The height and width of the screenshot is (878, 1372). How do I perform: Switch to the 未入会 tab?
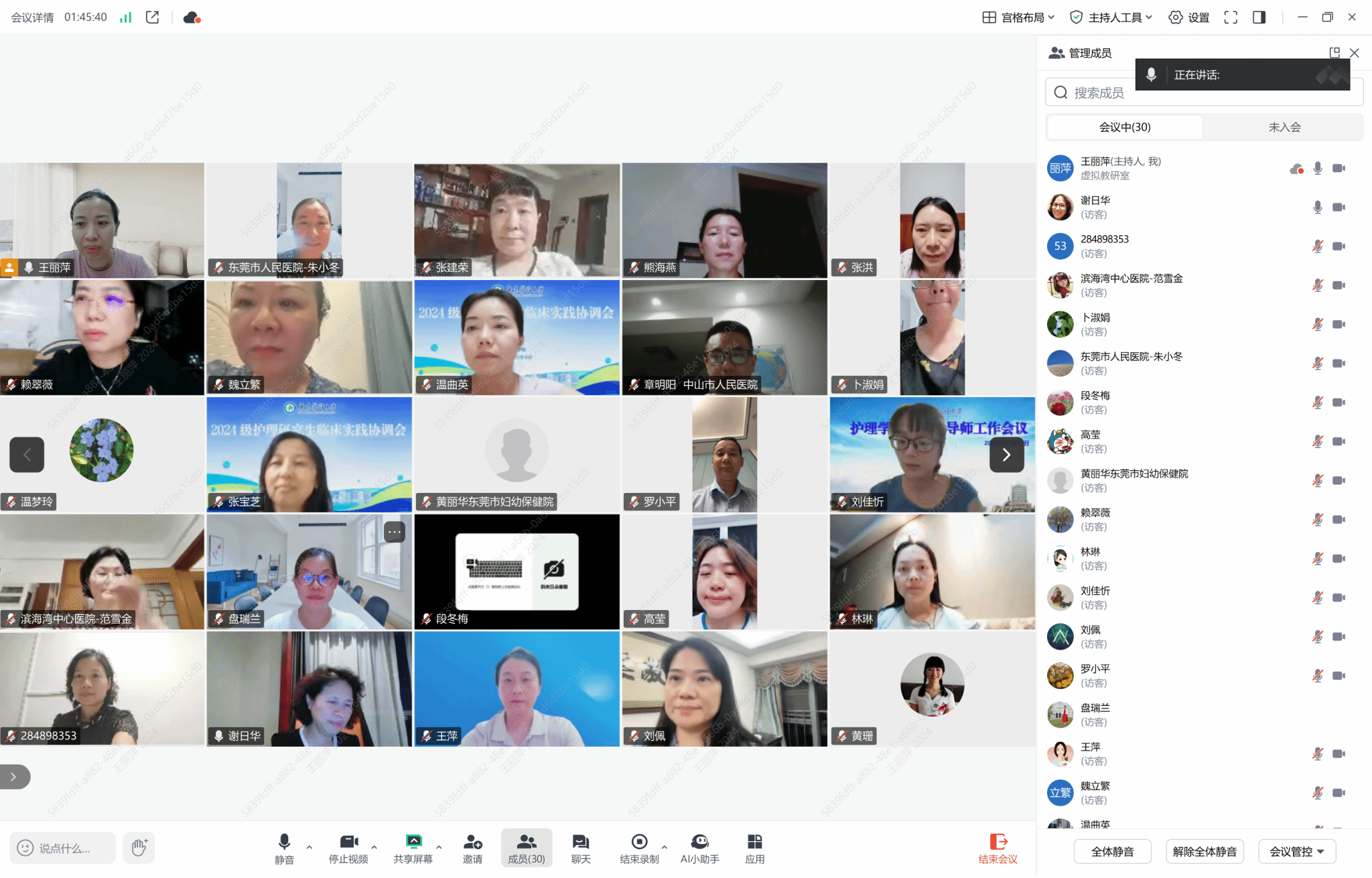1284,127
